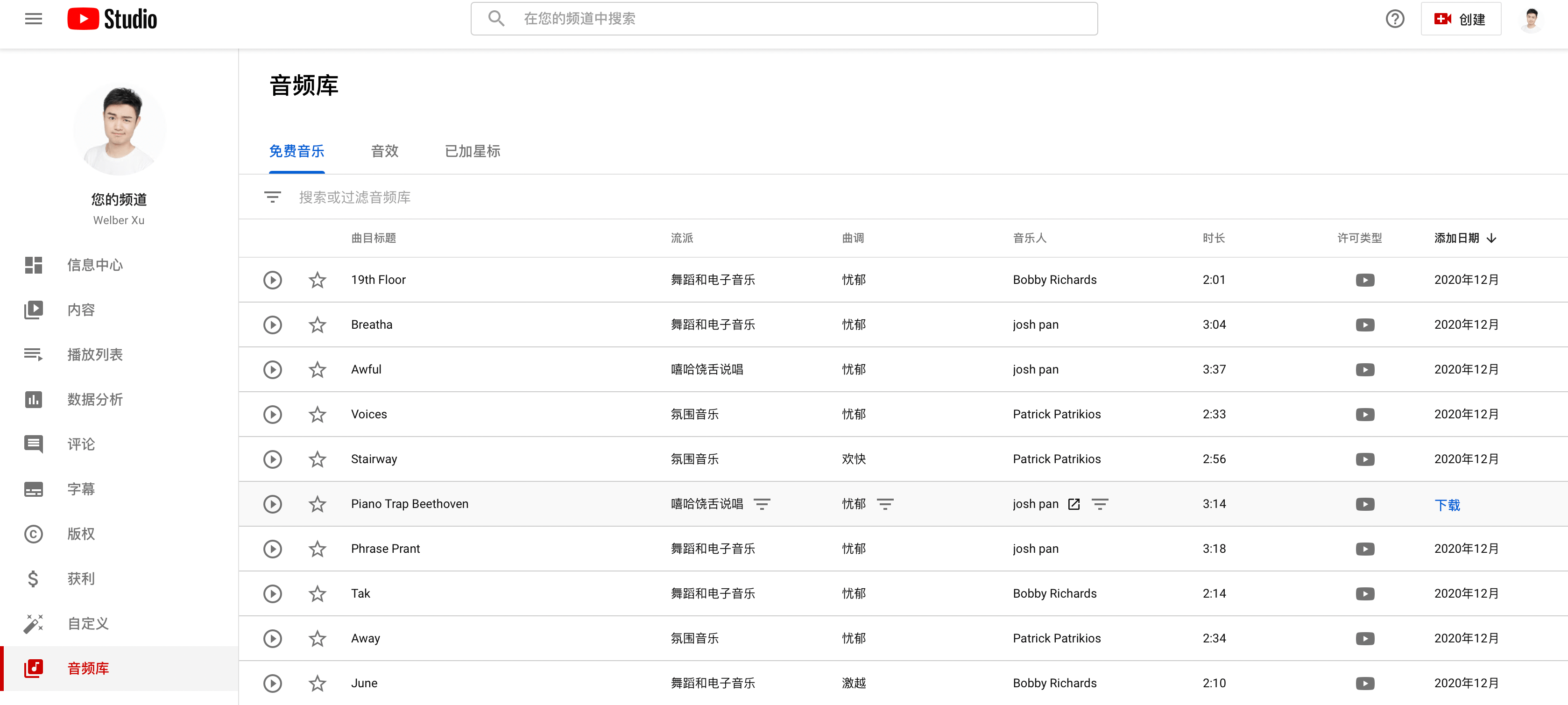
Task: Open 自定义 customization page
Action: pyautogui.click(x=88, y=623)
